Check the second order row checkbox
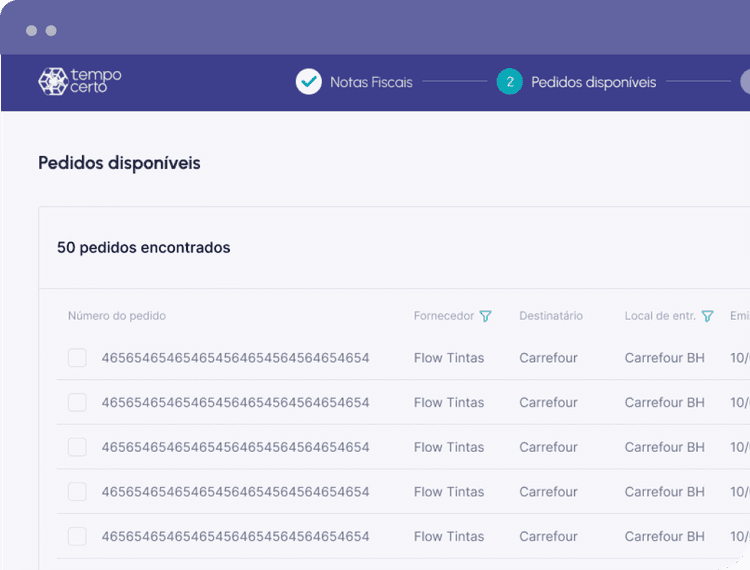Screen dimensions: 750x570 tap(77, 402)
